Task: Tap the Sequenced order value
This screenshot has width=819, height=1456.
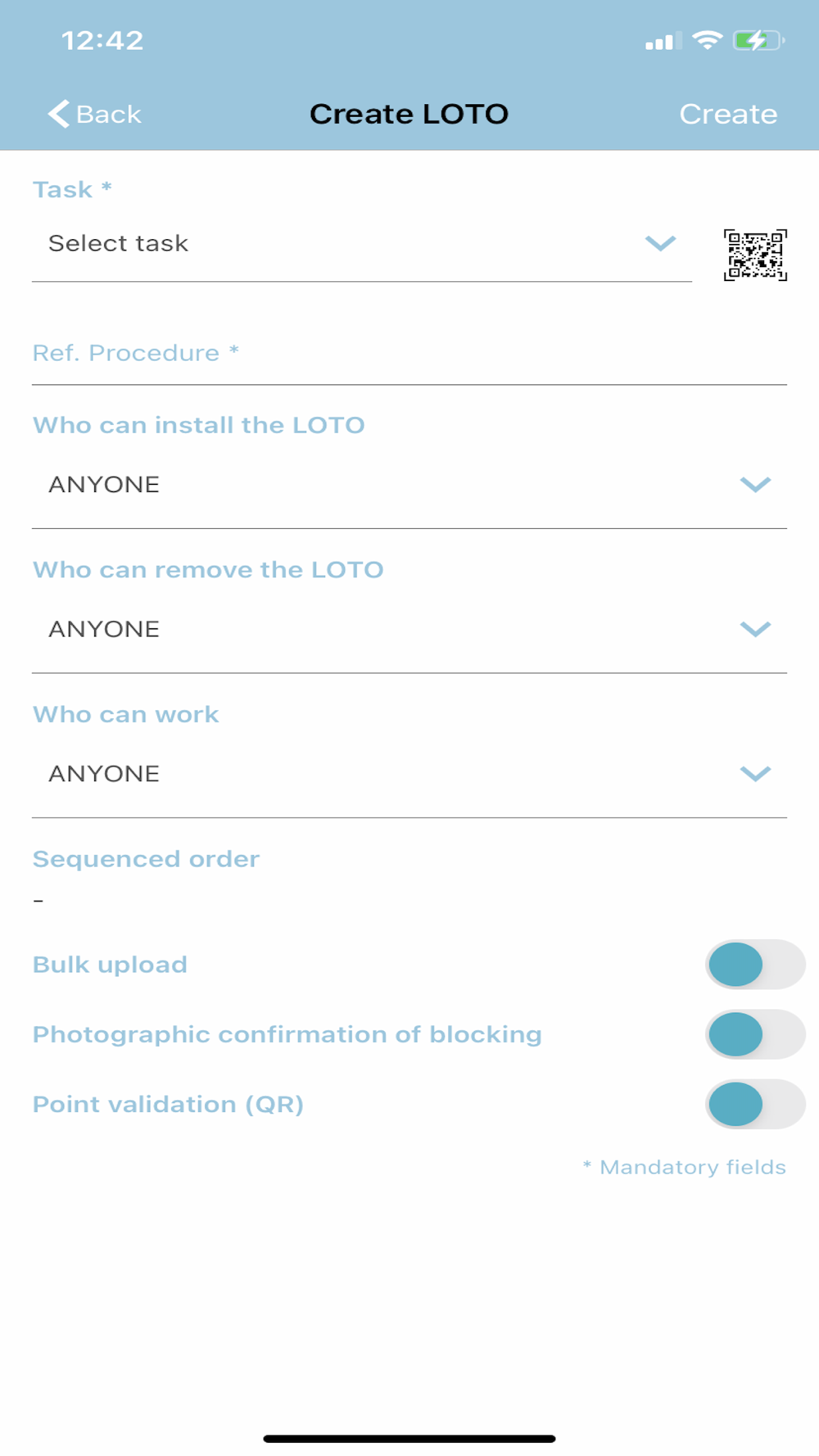Action: click(38, 901)
